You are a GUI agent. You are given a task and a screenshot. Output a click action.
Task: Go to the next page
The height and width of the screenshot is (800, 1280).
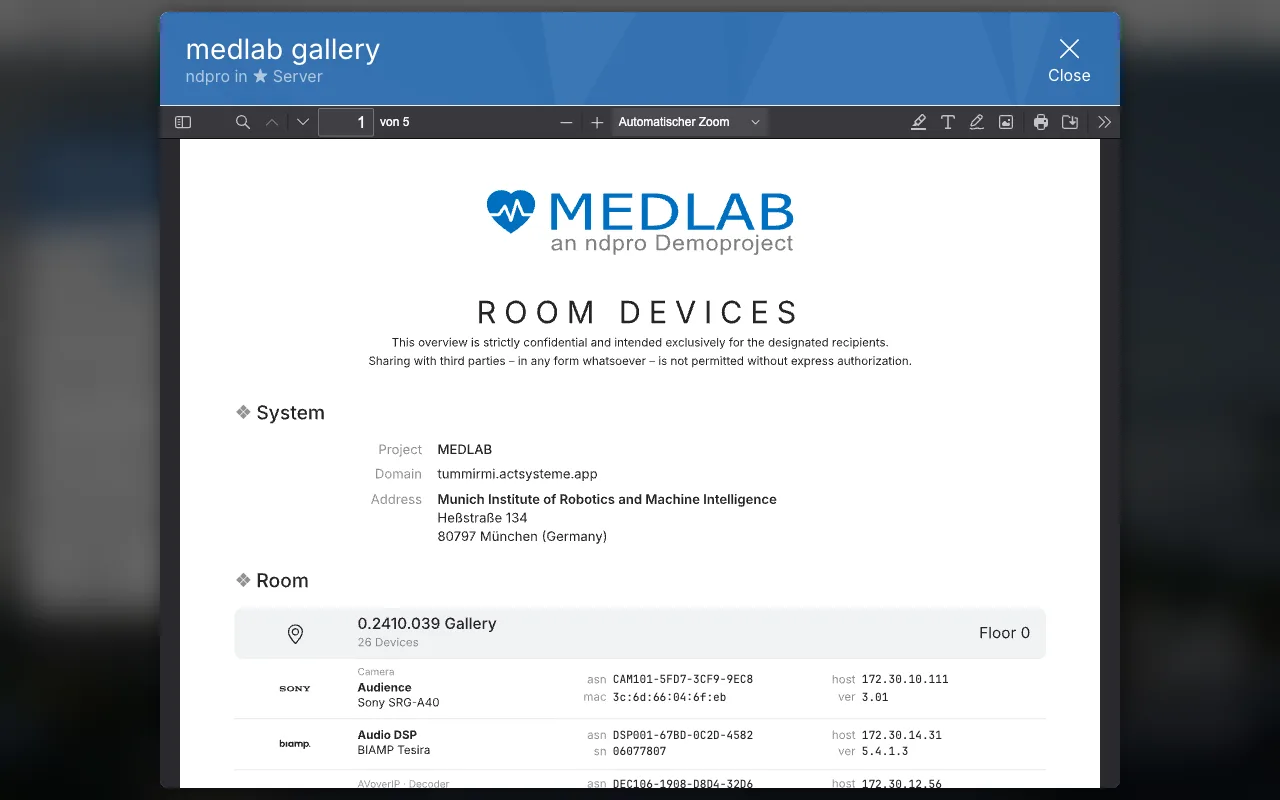click(x=303, y=122)
